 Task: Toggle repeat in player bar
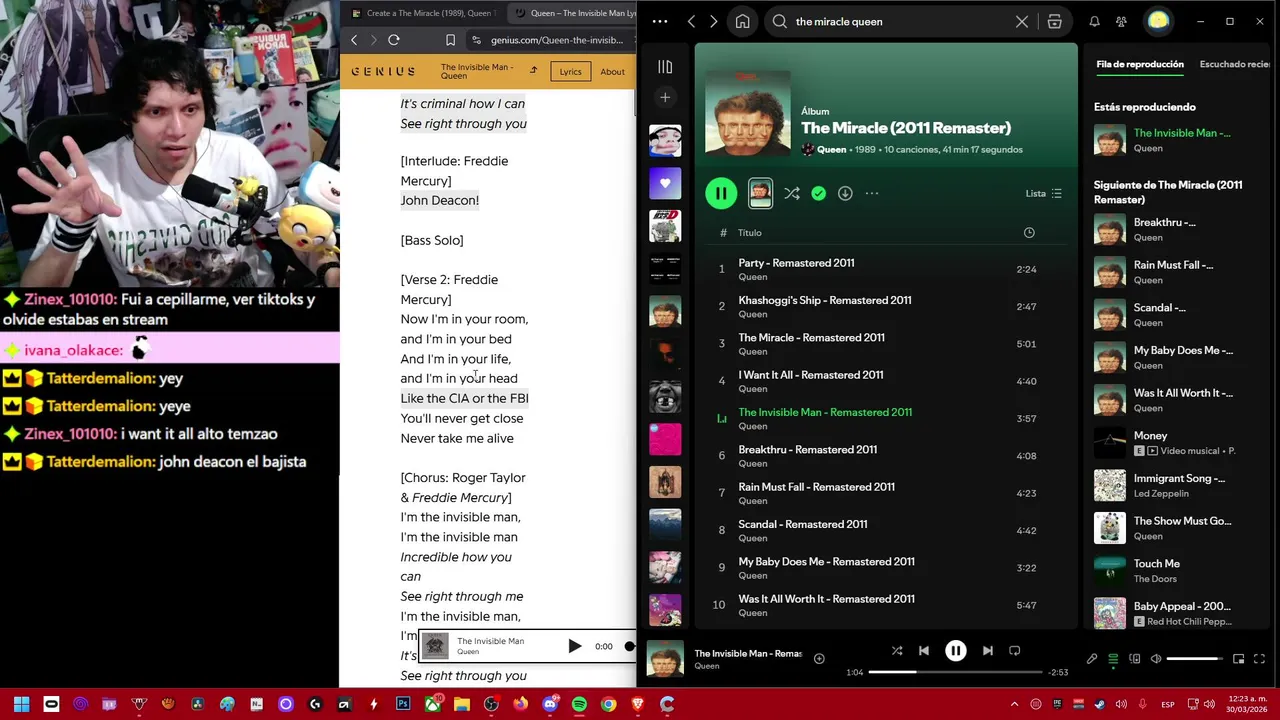tap(1014, 651)
